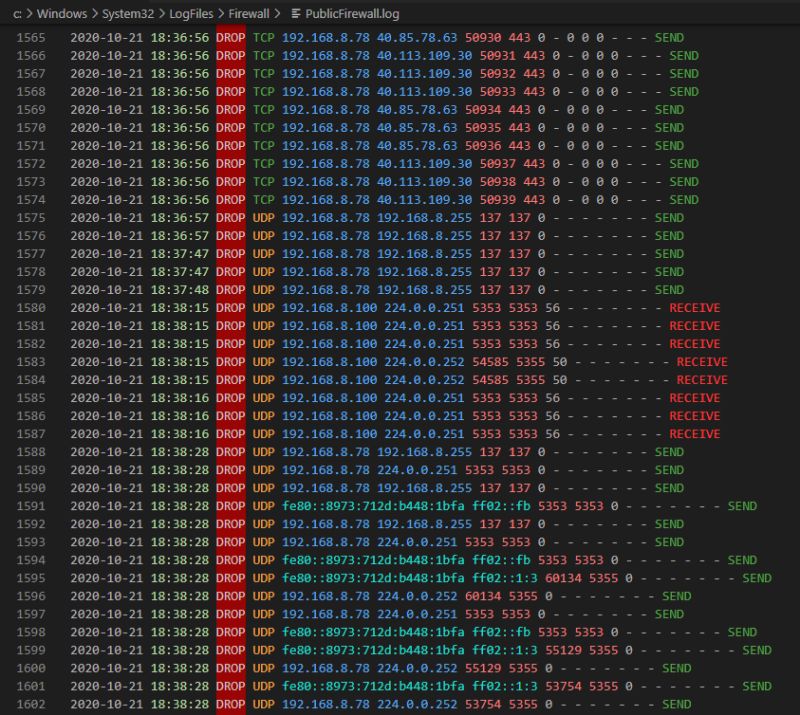Click 224.0.0.251 on line 1593

click(417, 542)
